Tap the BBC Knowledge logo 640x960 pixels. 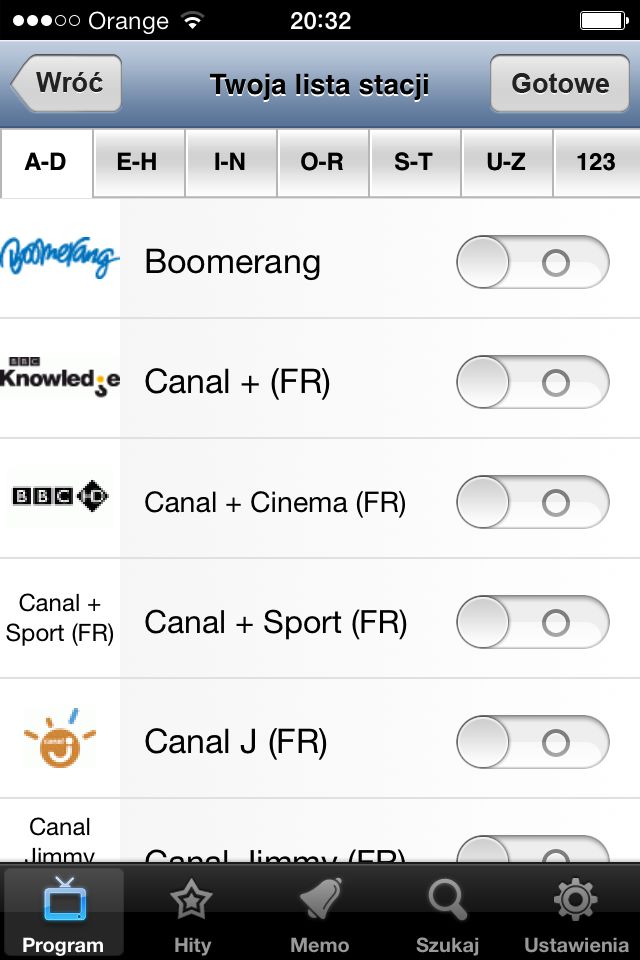click(x=59, y=377)
